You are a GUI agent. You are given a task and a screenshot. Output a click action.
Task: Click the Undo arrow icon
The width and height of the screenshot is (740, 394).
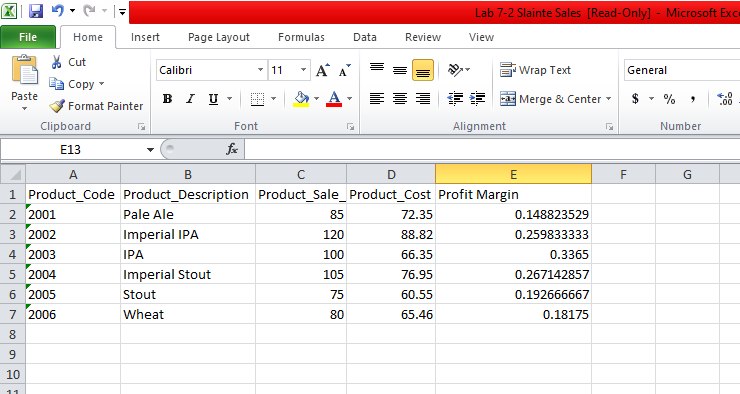click(x=57, y=10)
